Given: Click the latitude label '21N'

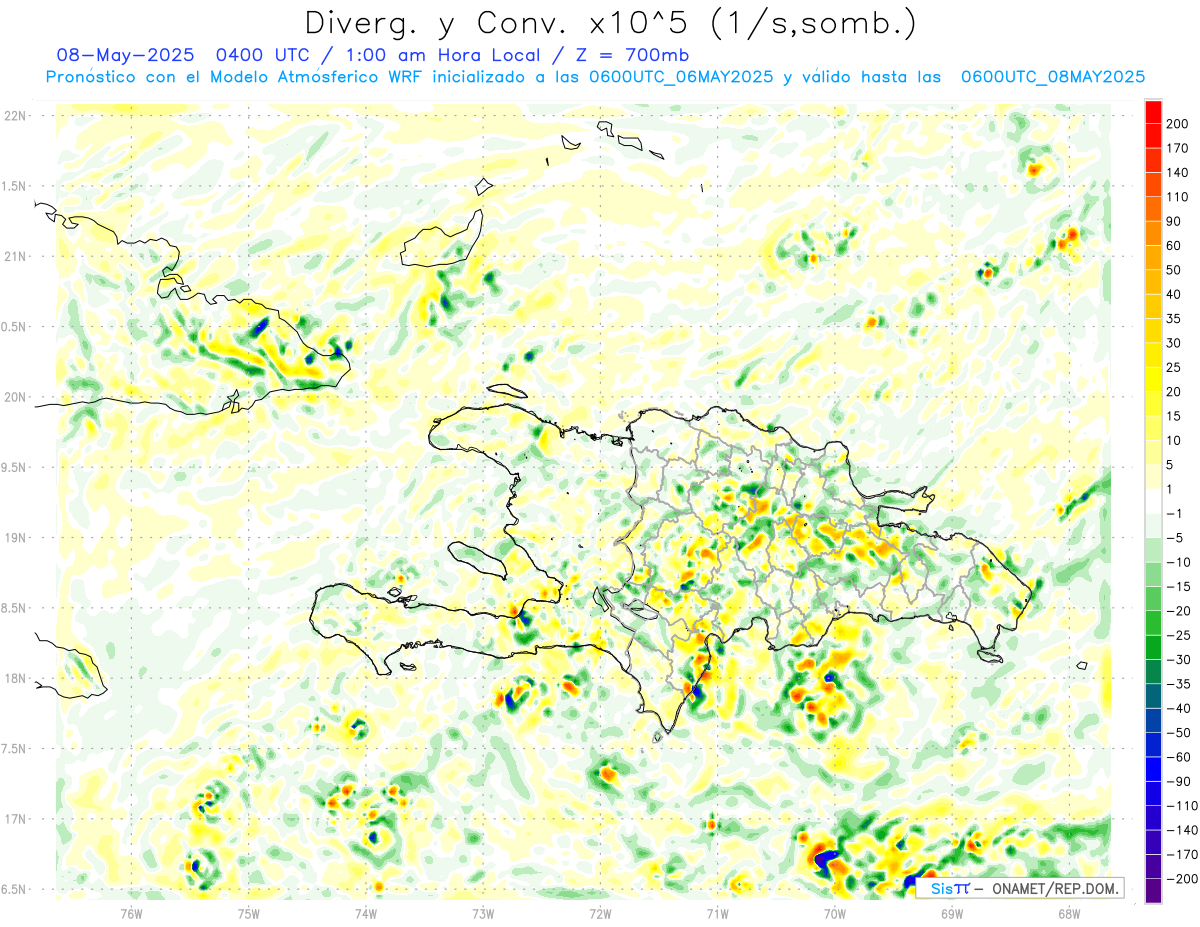Looking at the screenshot, I should point(15,256).
